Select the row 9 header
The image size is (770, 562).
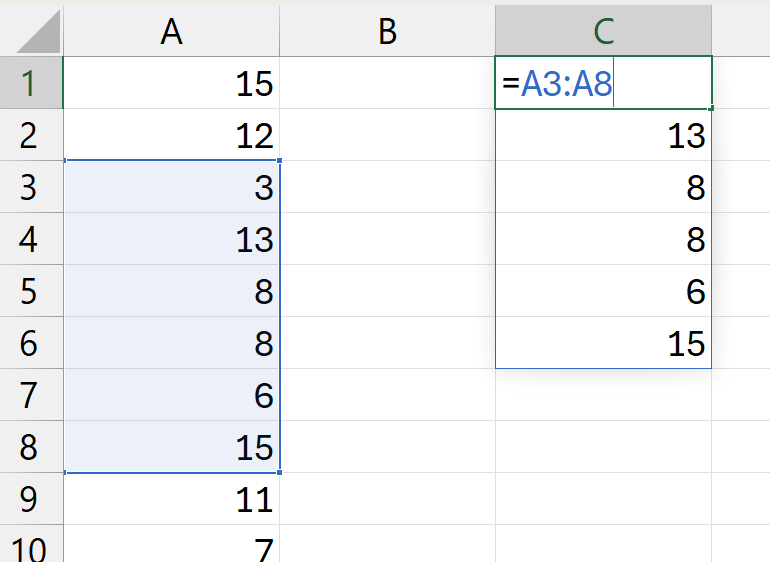tap(30, 499)
